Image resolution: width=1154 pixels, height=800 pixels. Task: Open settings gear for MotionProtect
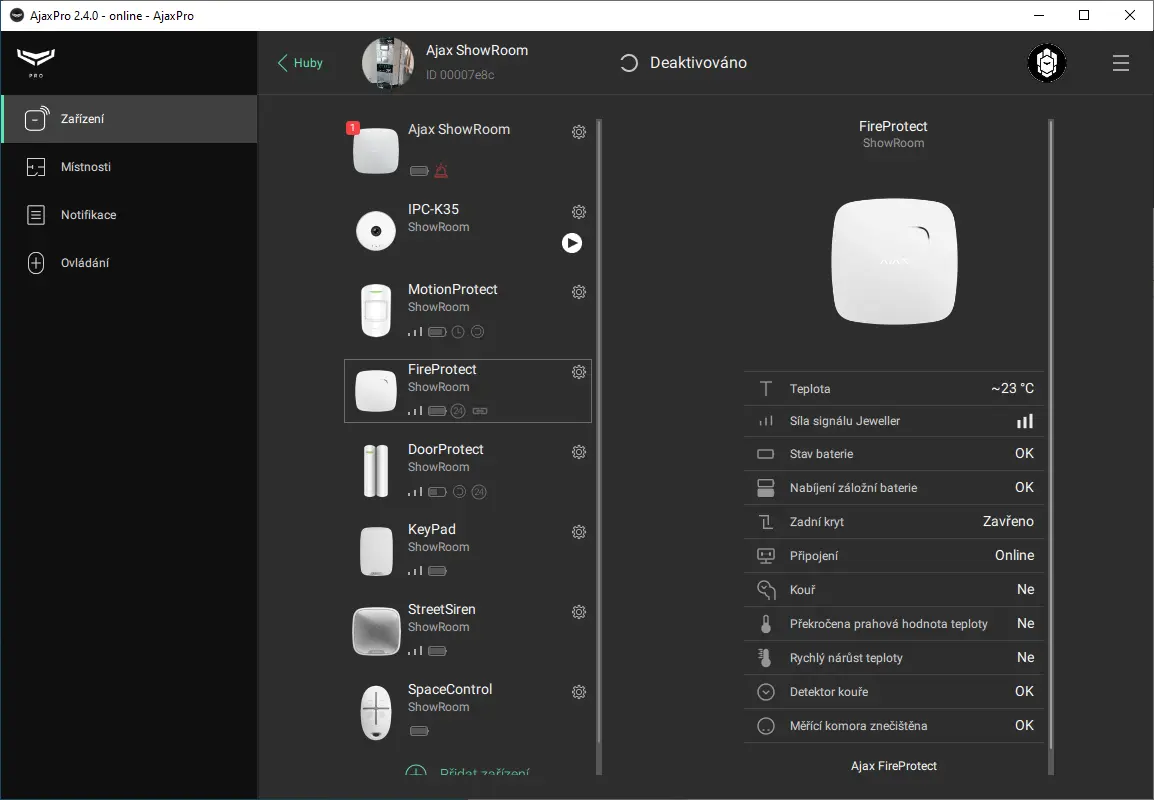[x=579, y=292]
